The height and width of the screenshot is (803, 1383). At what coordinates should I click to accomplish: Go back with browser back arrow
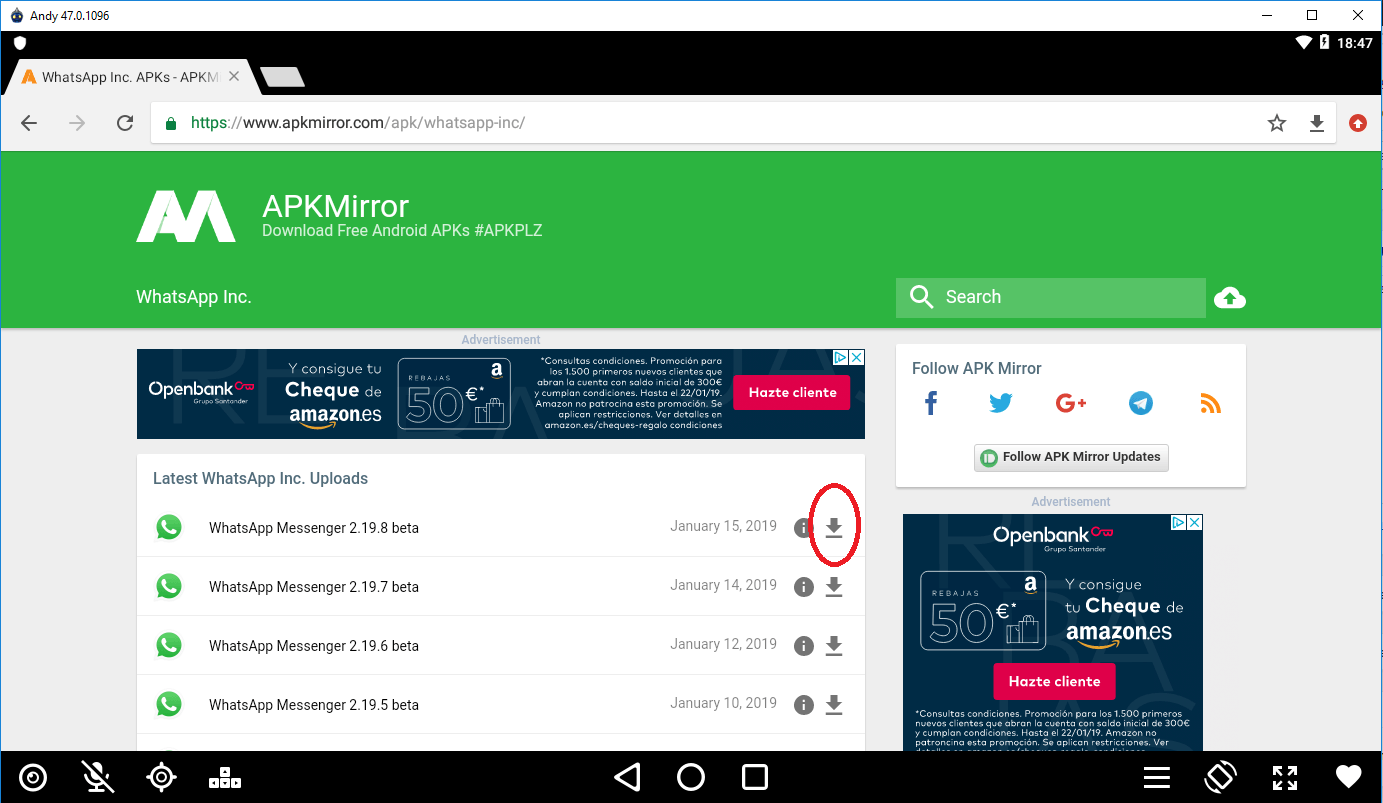click(x=29, y=123)
